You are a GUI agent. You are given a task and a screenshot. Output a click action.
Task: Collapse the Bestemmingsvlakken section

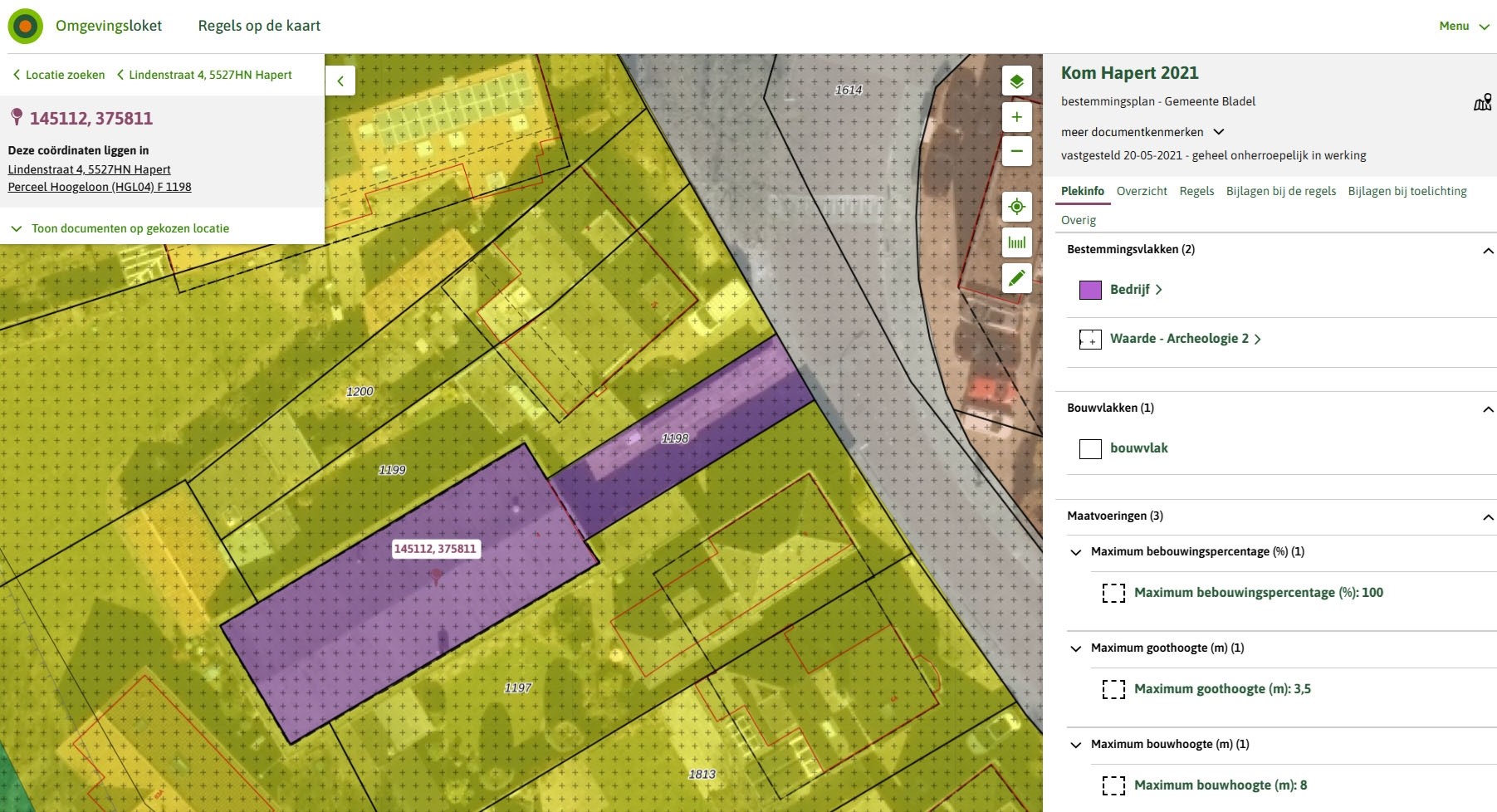pos(1487,250)
